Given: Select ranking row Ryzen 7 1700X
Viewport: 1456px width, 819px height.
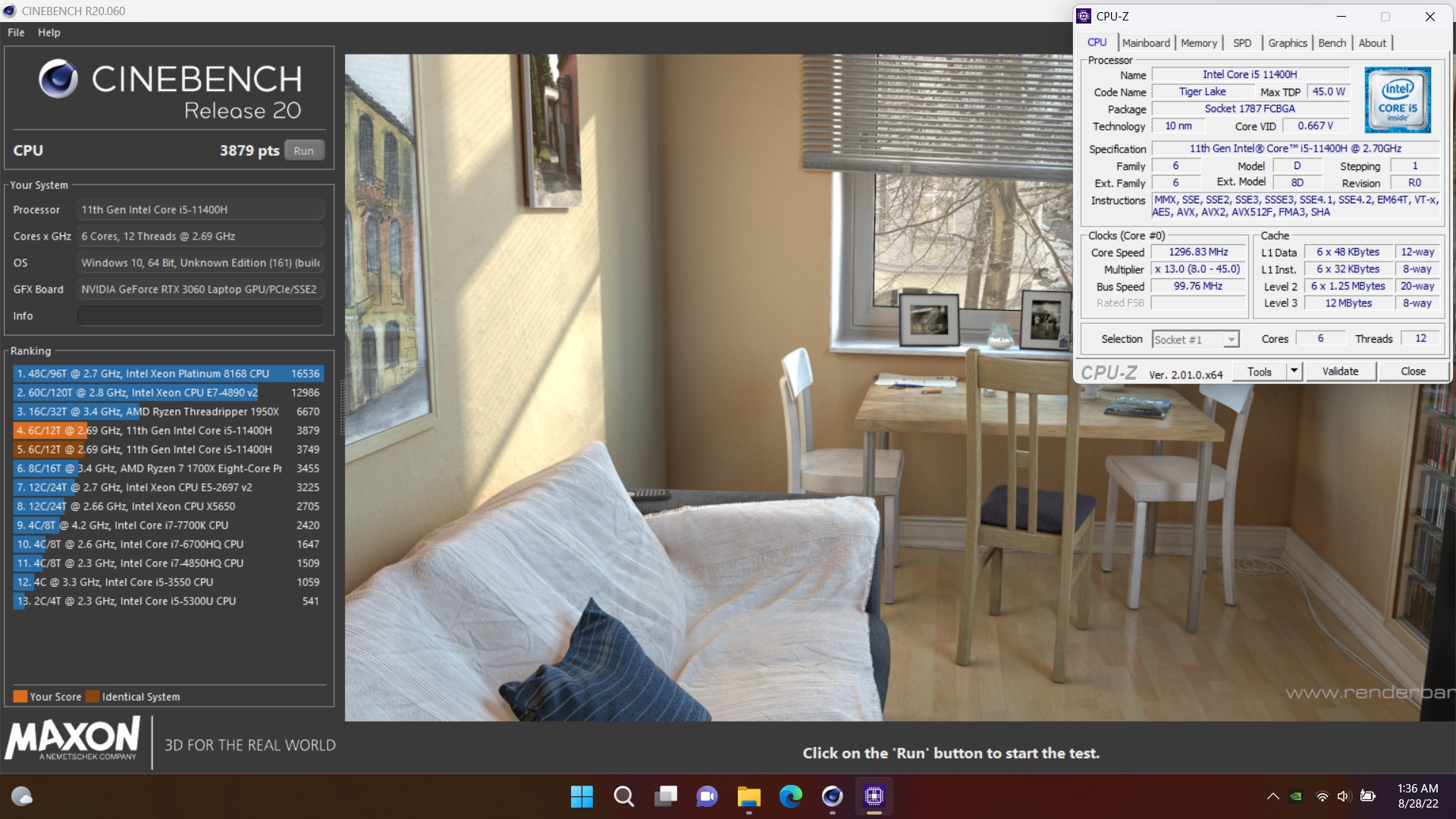Looking at the screenshot, I should pyautogui.click(x=168, y=469).
